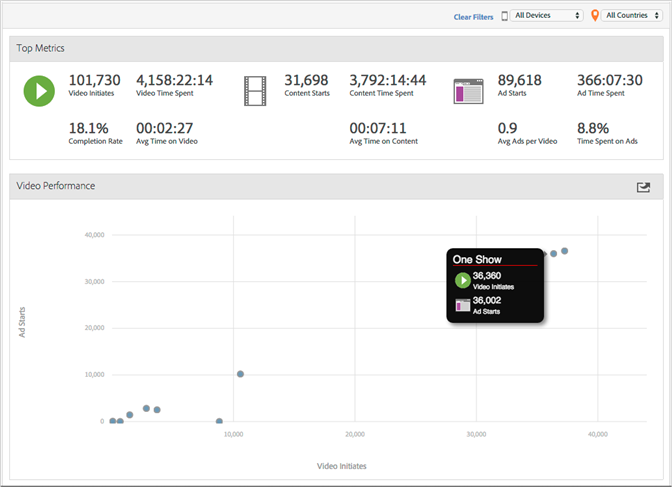Screen dimensions: 672x487
Task: Click the 4,158:22:14 Video Time Spent value
Action: pos(174,80)
